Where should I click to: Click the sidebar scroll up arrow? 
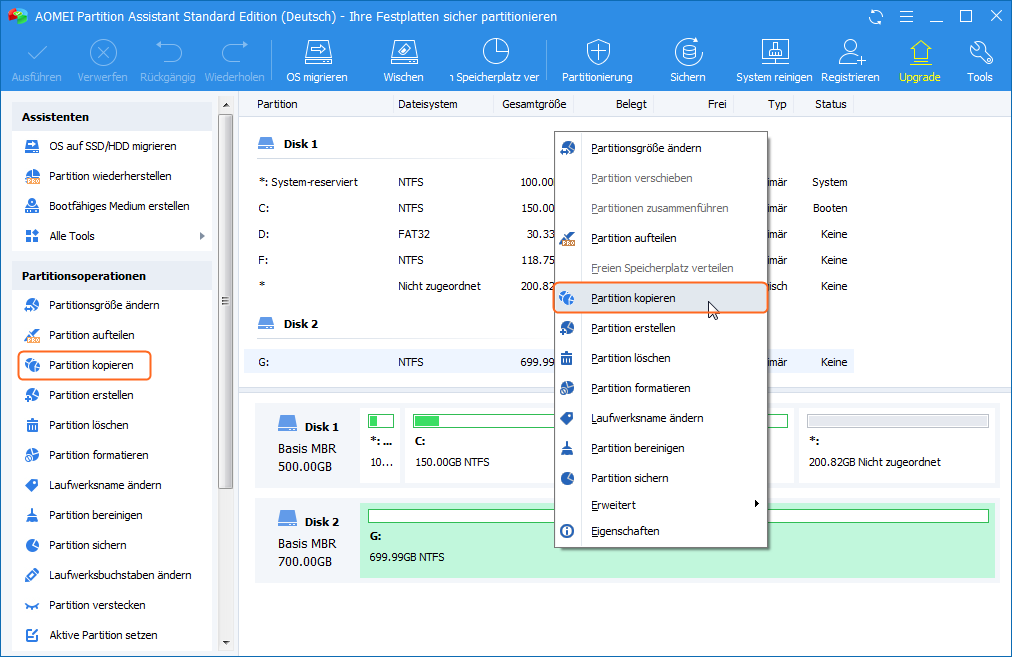click(226, 105)
